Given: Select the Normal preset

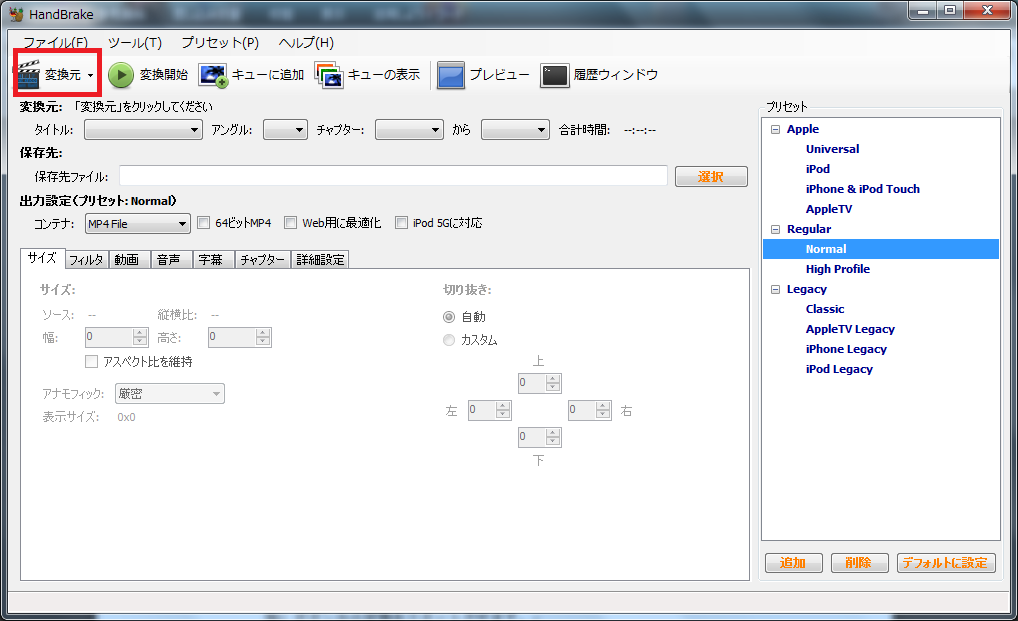Looking at the screenshot, I should coord(826,249).
